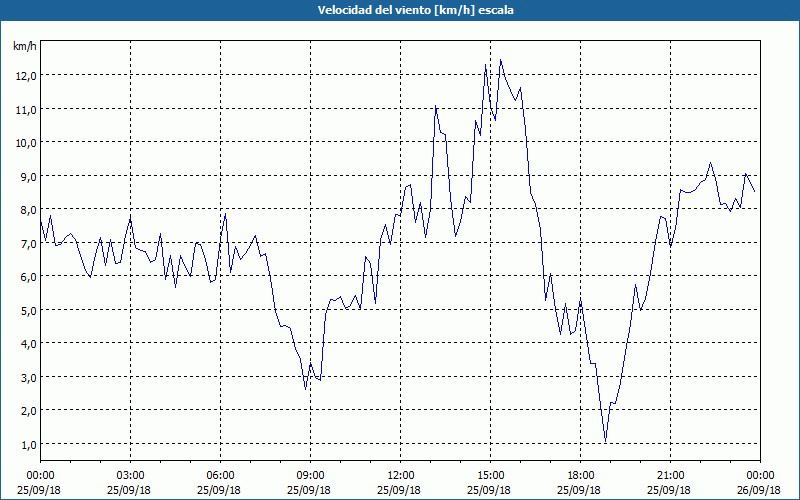Select the '5,0' y-axis value
Viewport: 800px width, 500px height.
click(x=28, y=310)
